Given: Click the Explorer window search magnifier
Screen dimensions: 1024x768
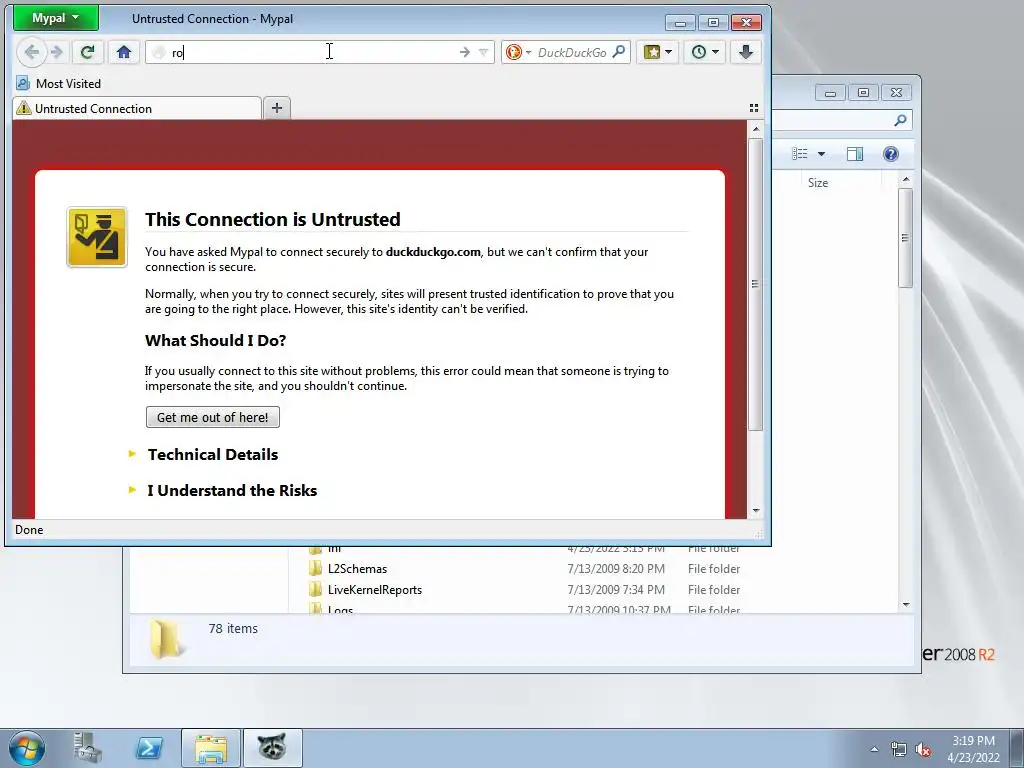Looking at the screenshot, I should point(900,120).
